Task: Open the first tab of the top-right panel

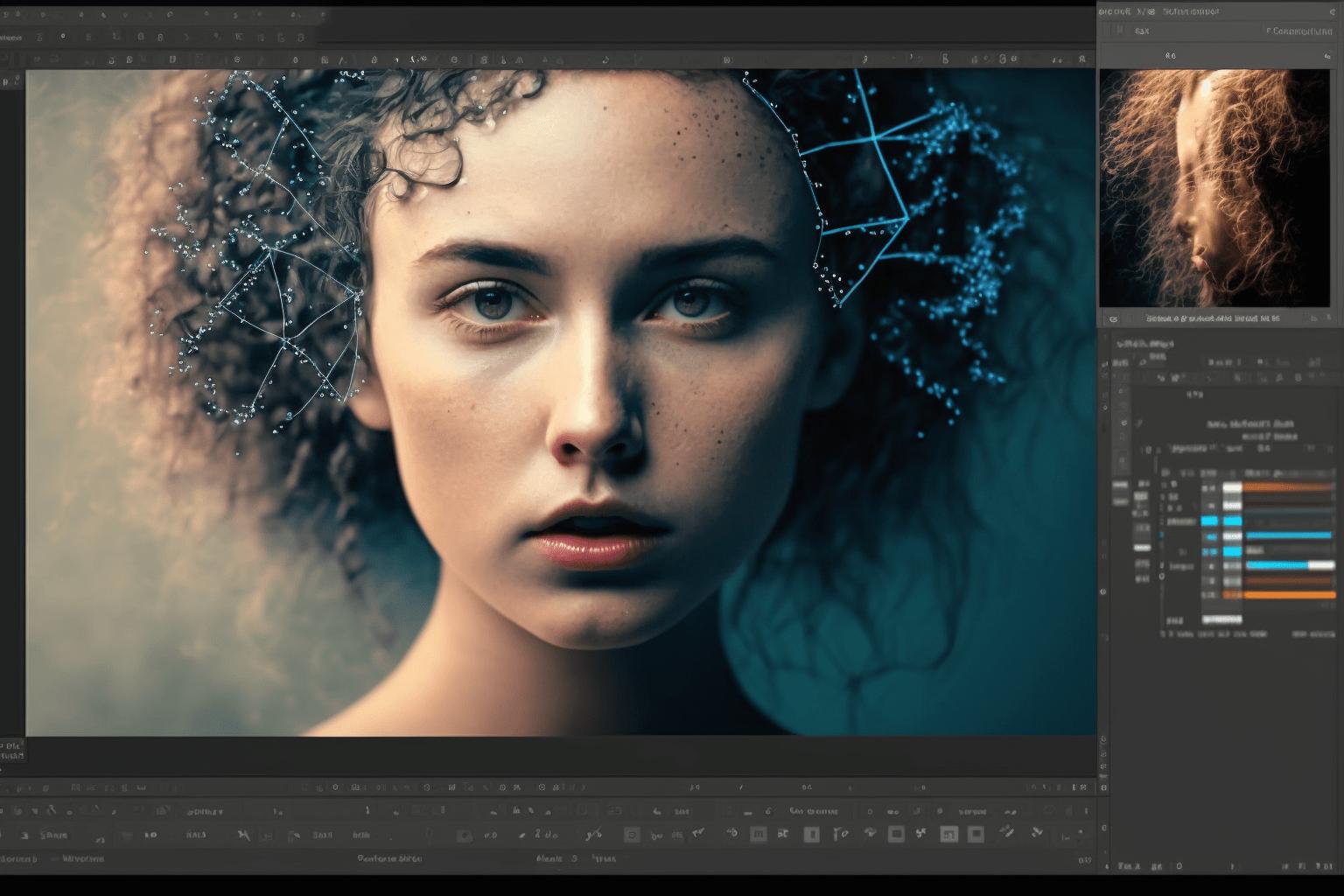Action: tap(1113, 11)
